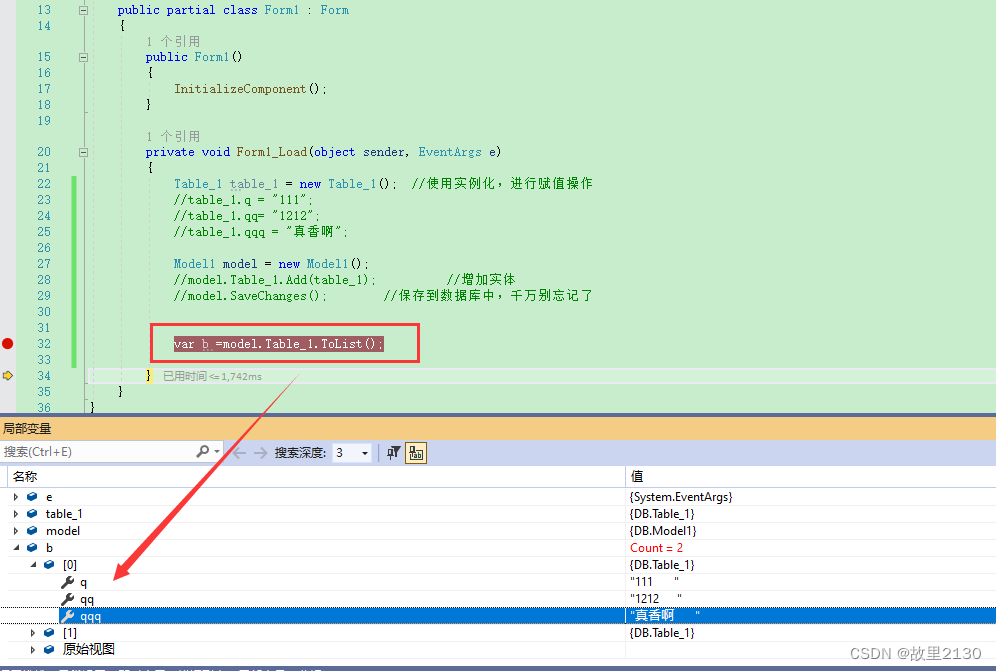Click the object icon next to variable model
Image resolution: width=996 pixels, height=671 pixels.
30,531
